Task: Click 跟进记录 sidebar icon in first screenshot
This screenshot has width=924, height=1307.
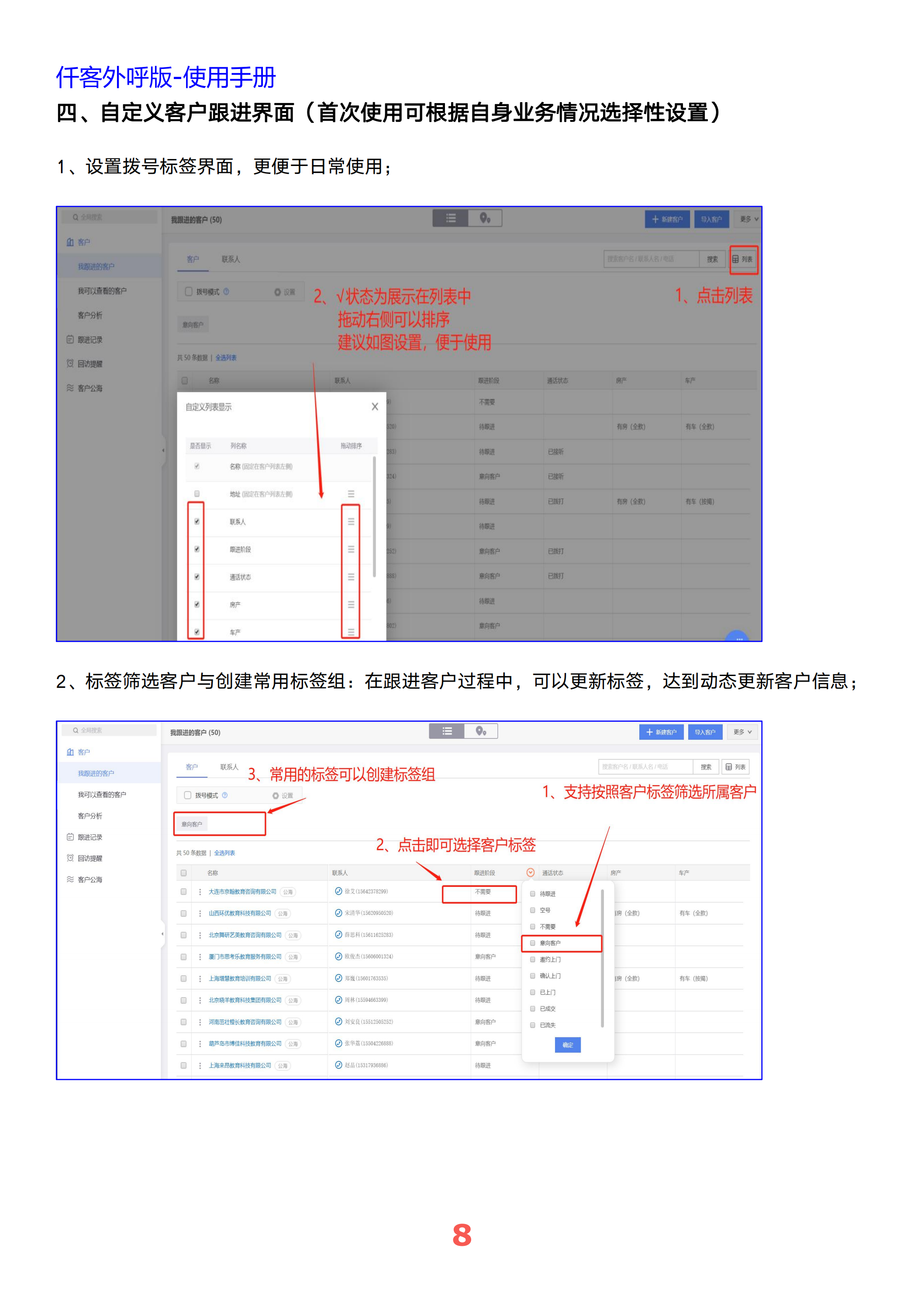Action: pyautogui.click(x=70, y=339)
